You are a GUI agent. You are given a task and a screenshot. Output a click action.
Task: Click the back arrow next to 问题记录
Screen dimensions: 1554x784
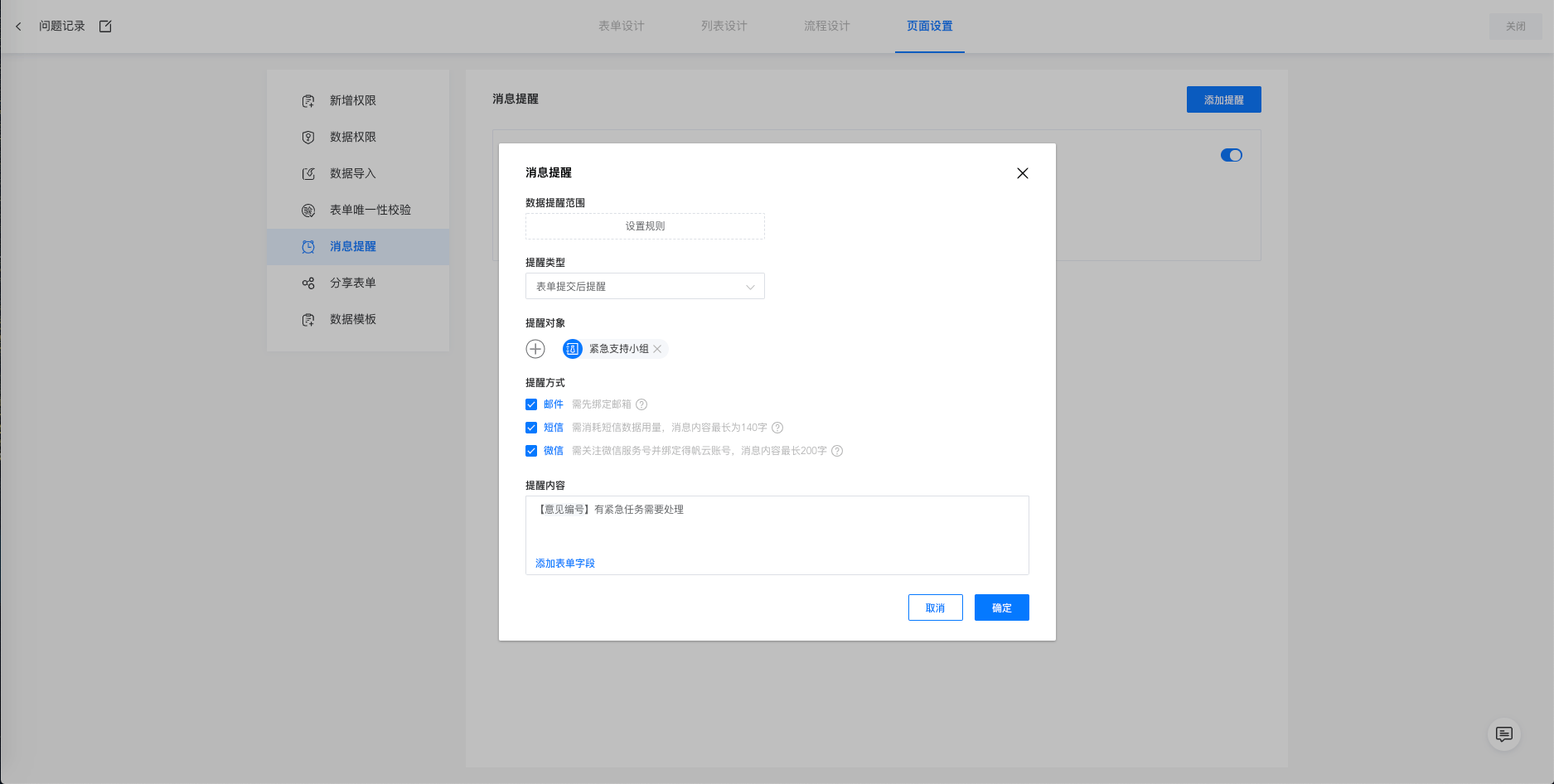coord(18,27)
